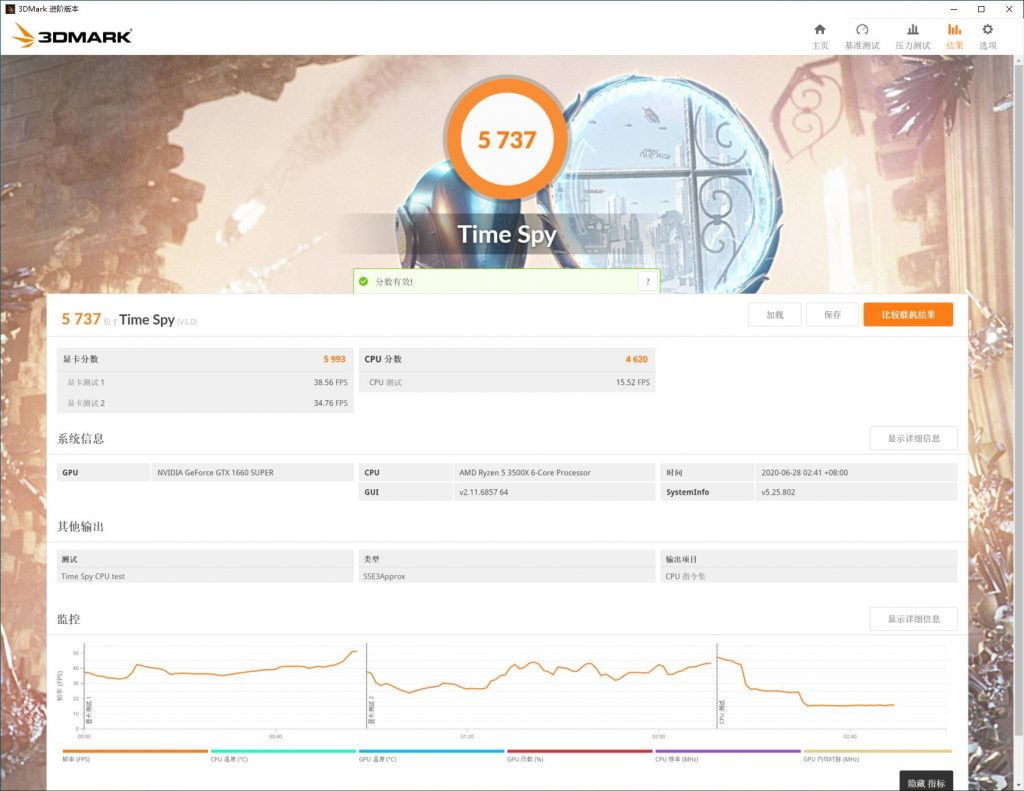Toggle the GPU 负载 (%) legend series
This screenshot has height=791, width=1024.
point(580,755)
